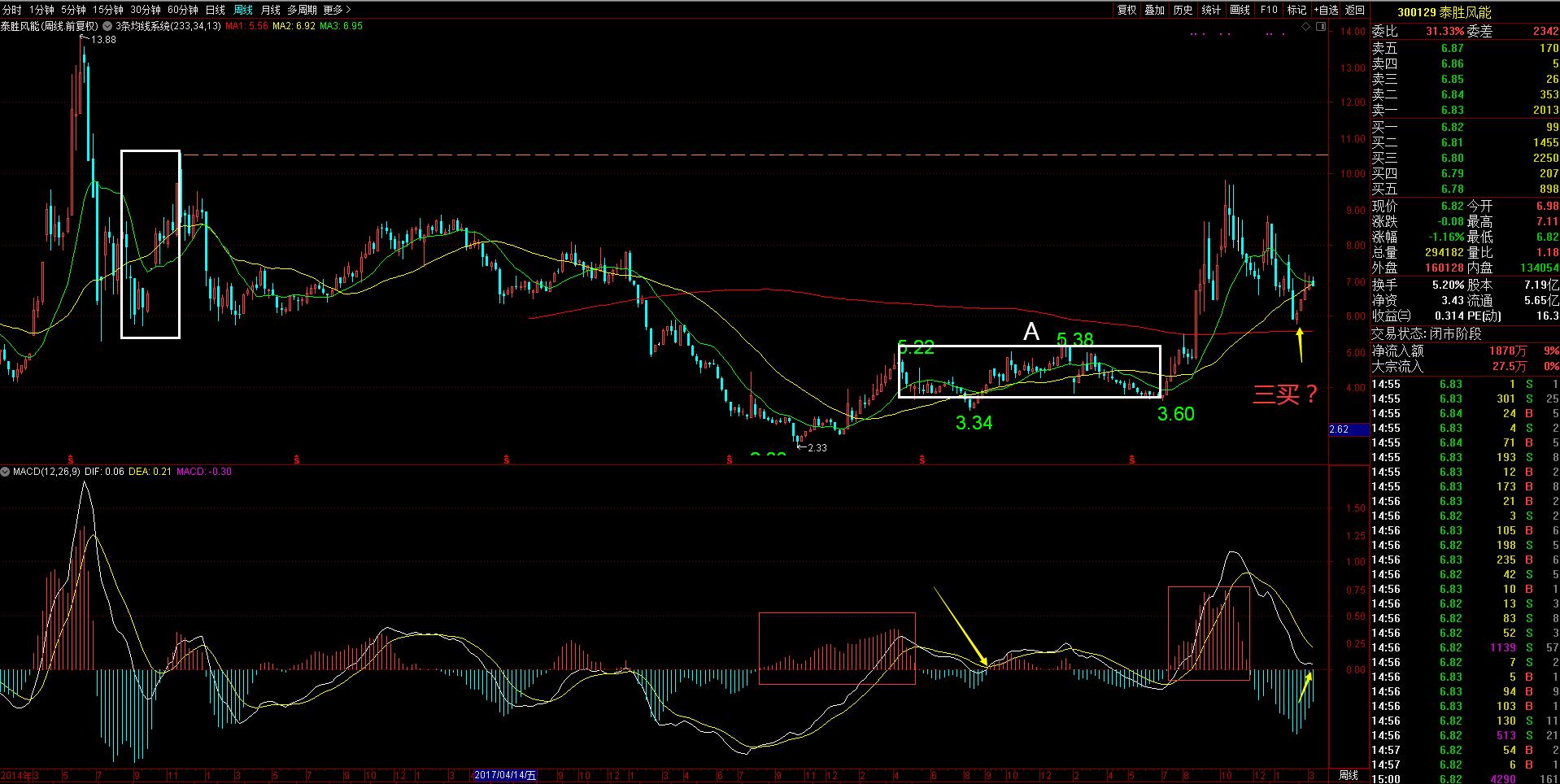Open dropdown next to 泰胜风能(周线.前复权) title
Viewport: 1560px width, 784px height.
point(107,26)
